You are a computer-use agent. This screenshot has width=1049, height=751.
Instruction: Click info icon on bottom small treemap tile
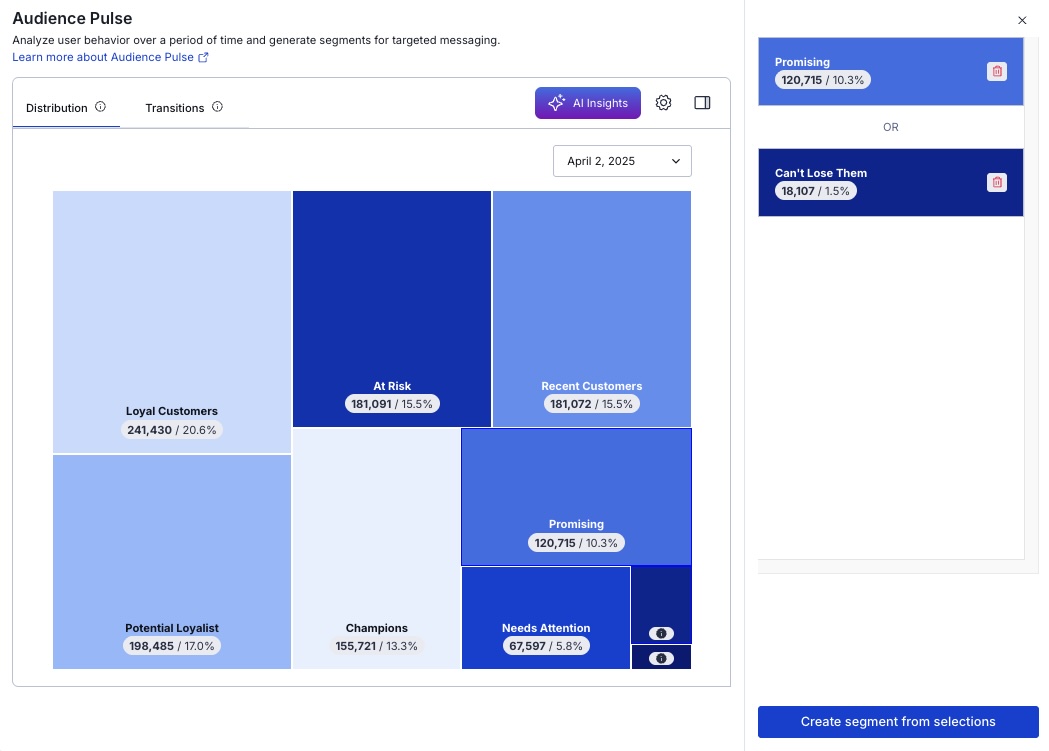661,658
